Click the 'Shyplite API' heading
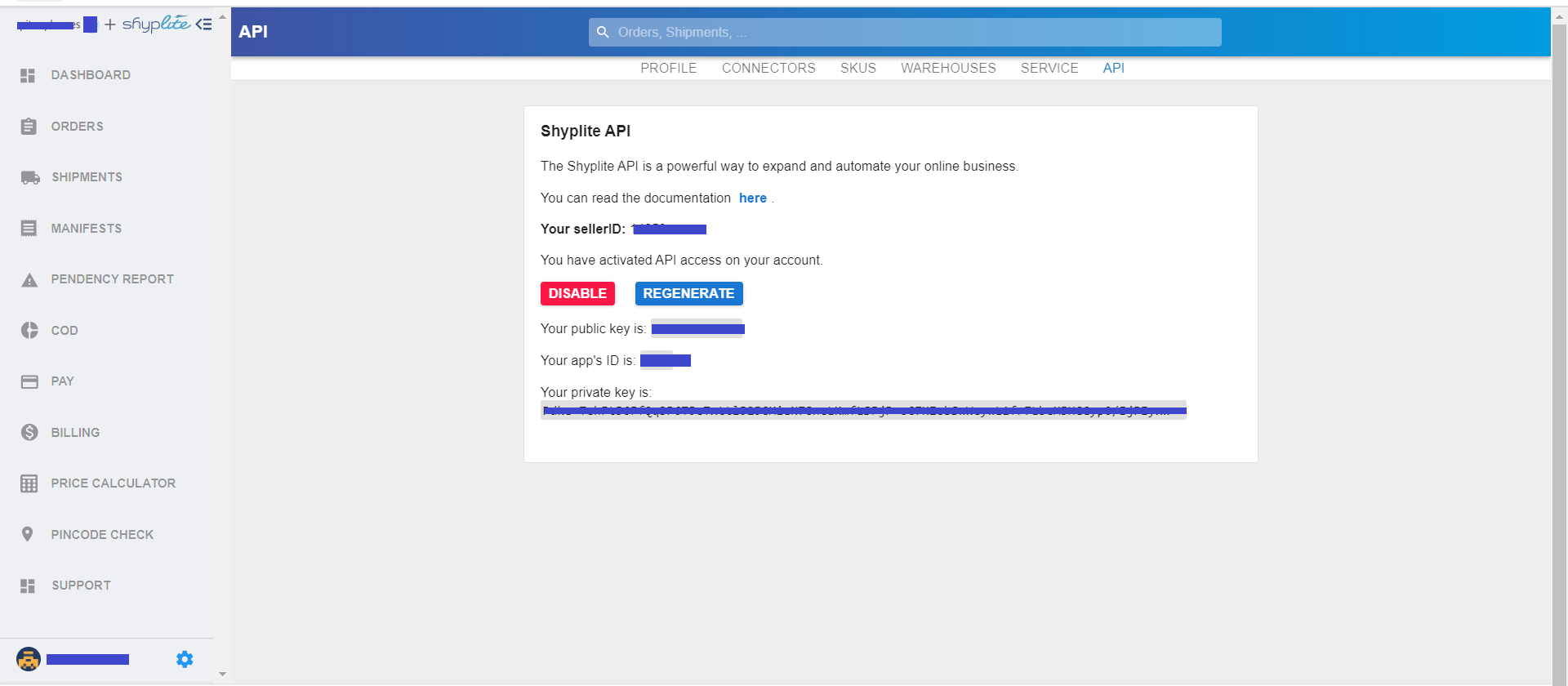This screenshot has height=686, width=1568. [586, 131]
